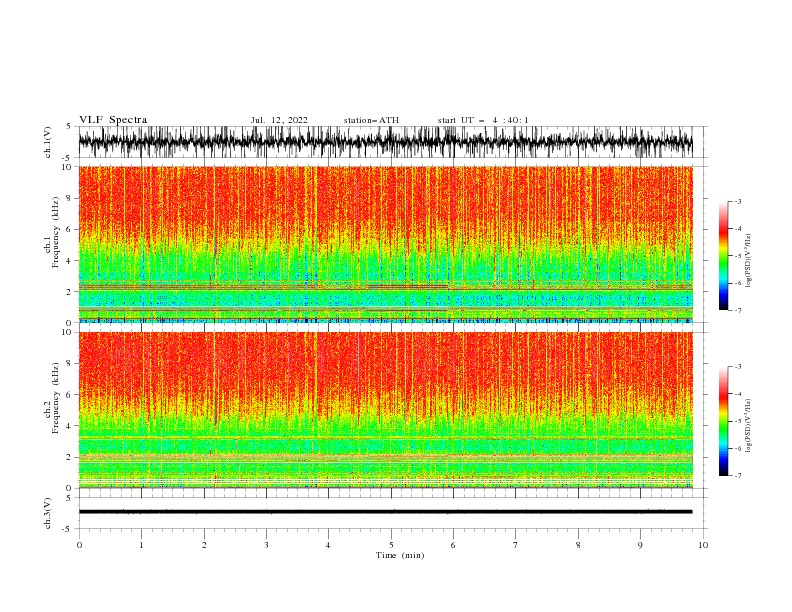
Task: Click inside the ch.2 spectrogram plot
Action: point(385,410)
